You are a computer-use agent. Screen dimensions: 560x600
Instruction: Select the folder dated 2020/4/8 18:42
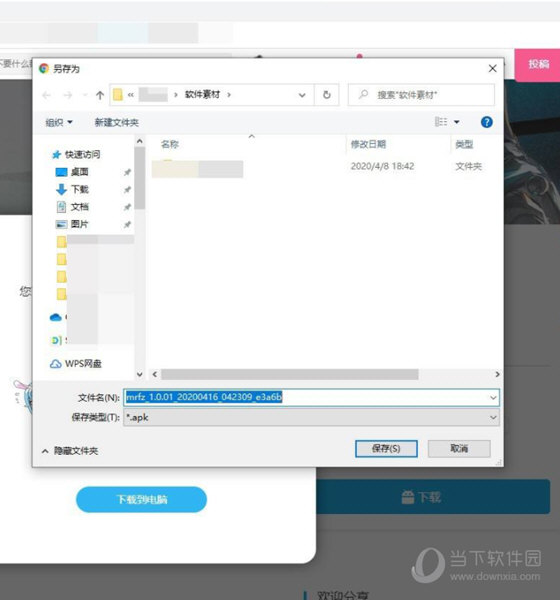(320, 167)
